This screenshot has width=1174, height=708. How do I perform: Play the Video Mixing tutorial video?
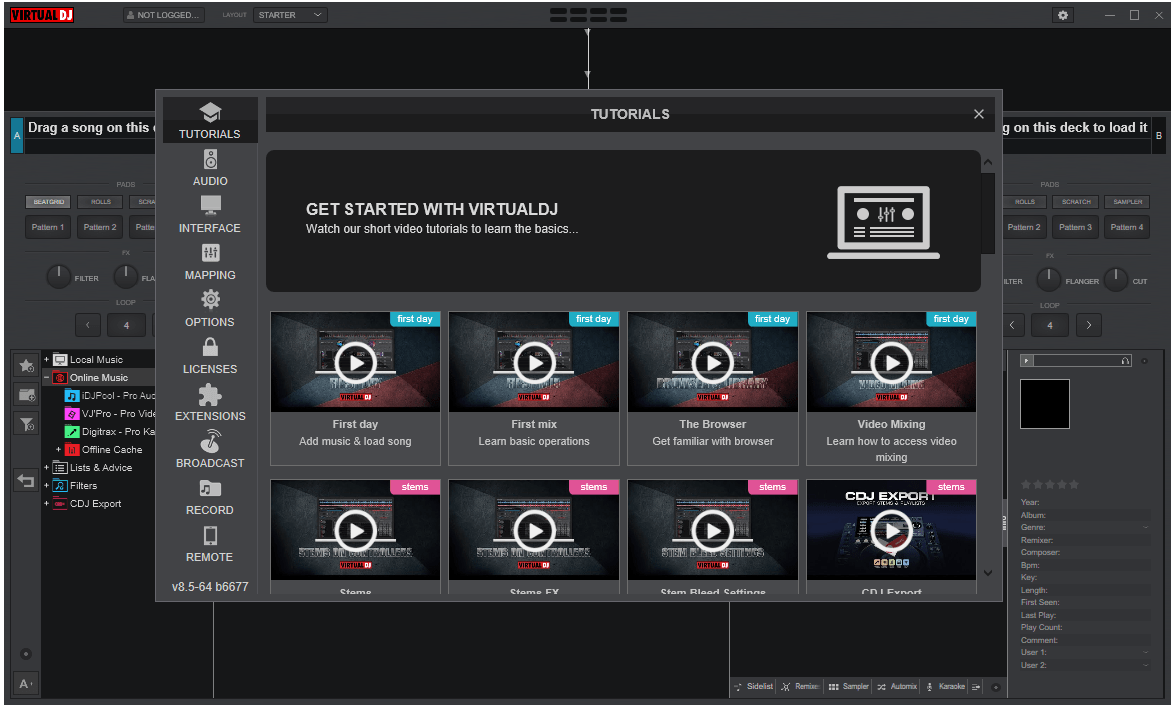point(891,363)
